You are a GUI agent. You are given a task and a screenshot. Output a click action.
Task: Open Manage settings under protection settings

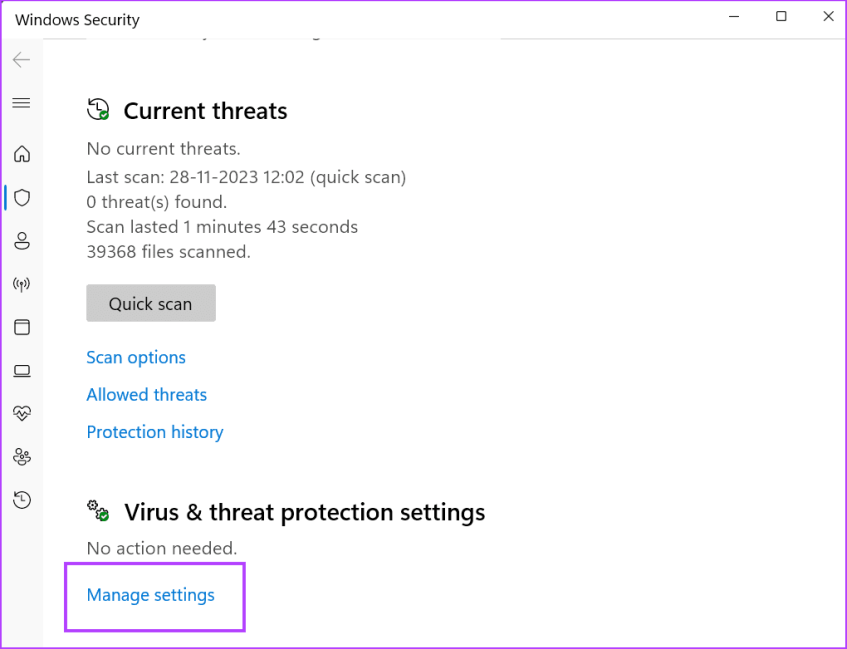(x=150, y=595)
